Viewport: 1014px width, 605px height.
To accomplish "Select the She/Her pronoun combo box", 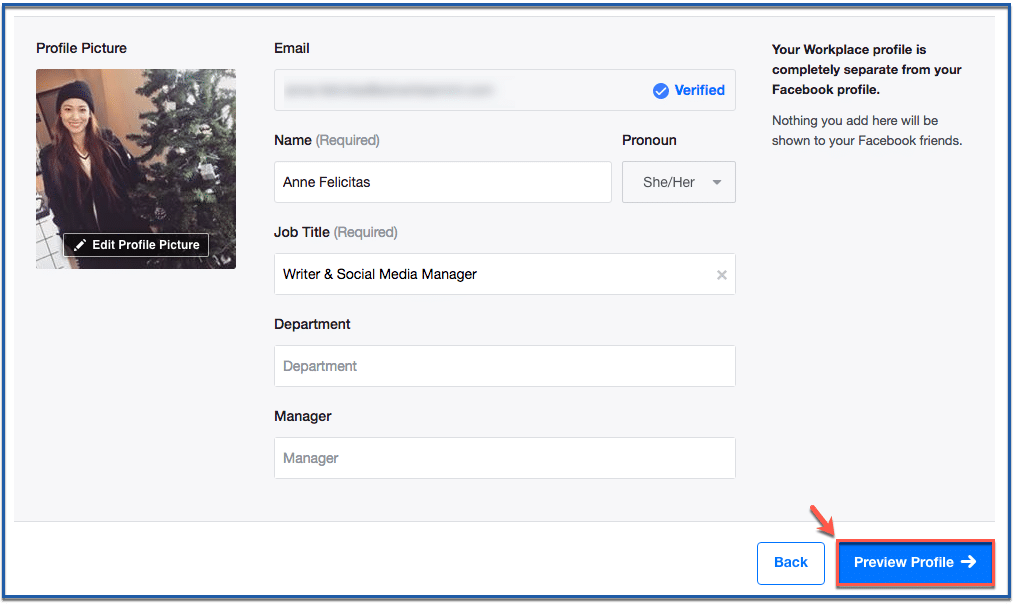I will pyautogui.click(x=678, y=182).
